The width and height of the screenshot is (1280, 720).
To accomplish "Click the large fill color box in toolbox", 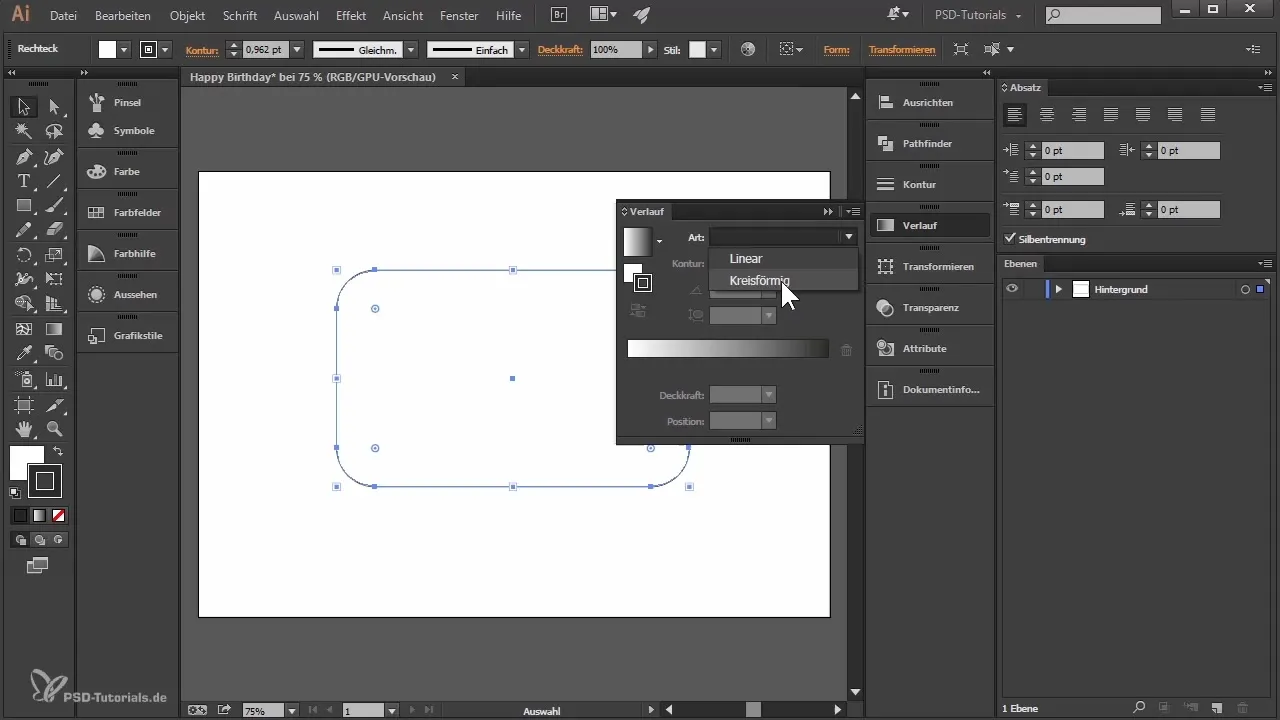I will click(x=27, y=463).
